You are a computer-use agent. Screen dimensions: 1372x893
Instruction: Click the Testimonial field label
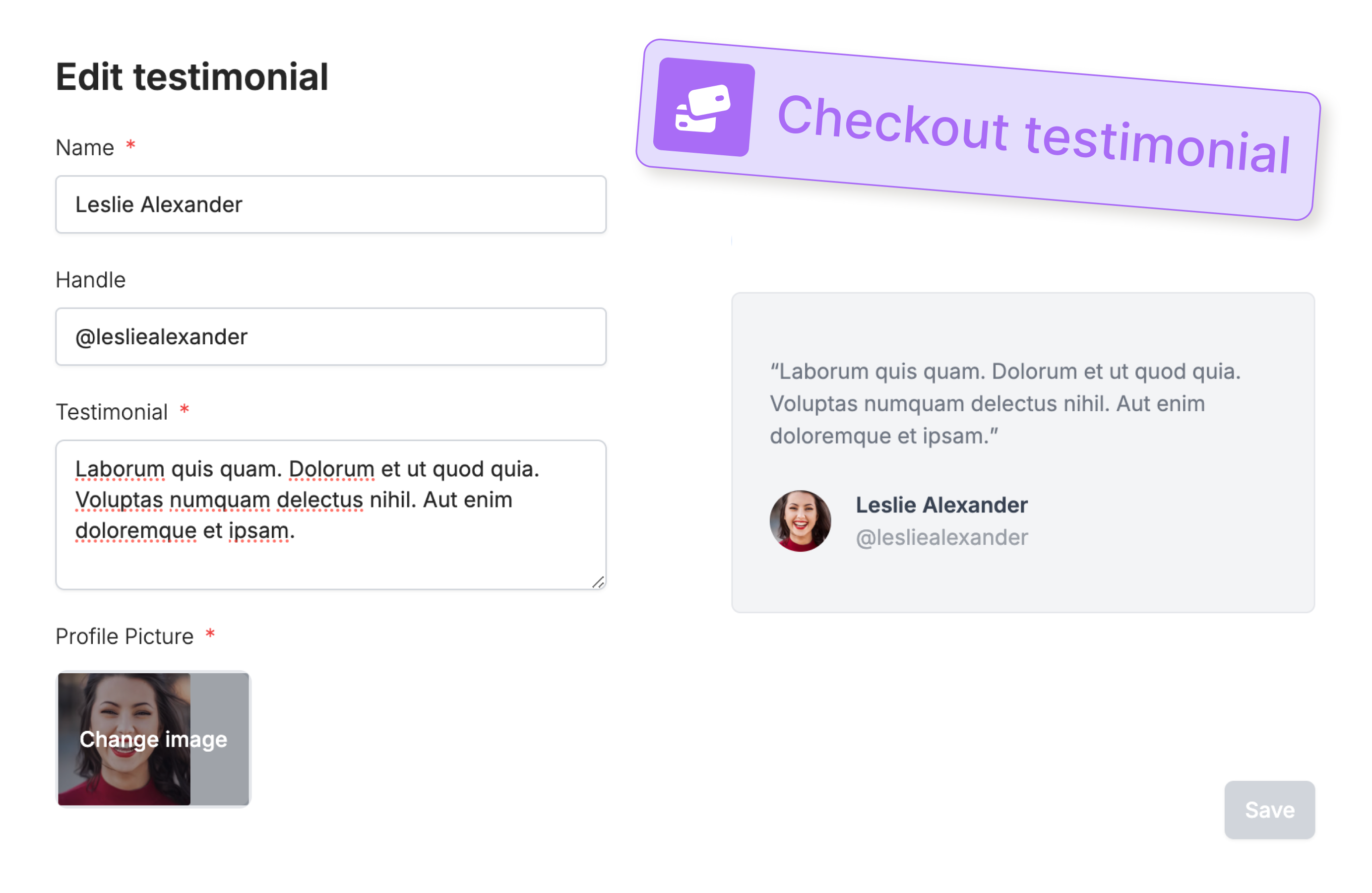pos(112,412)
